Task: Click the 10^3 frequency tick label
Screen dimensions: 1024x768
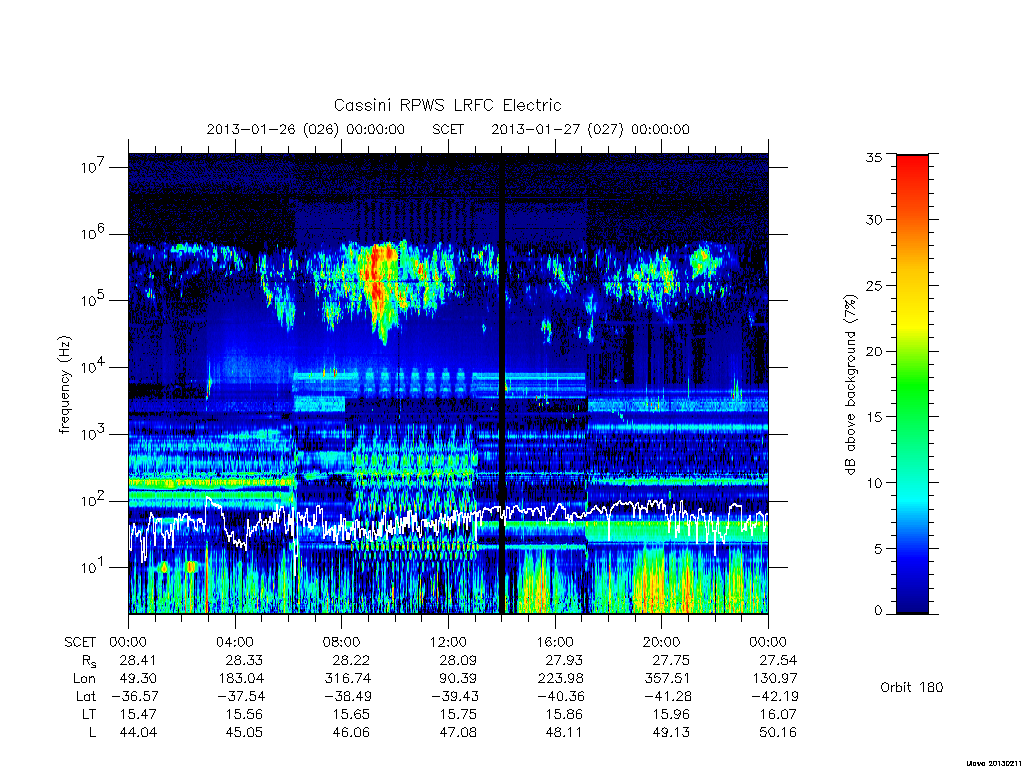Action: click(x=93, y=434)
